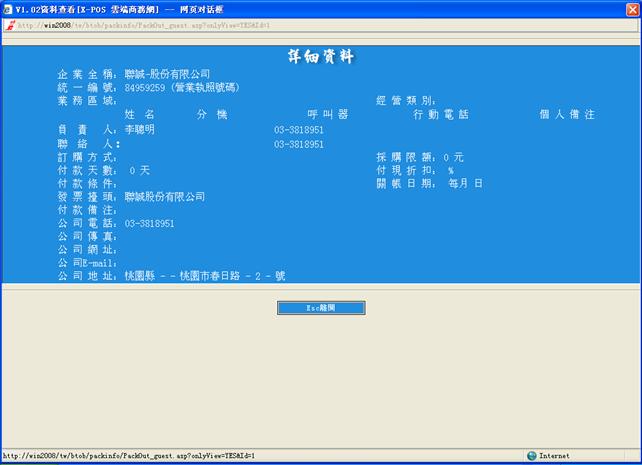
Task: Click the X-POS dialog title bar icon
Action: (x=8, y=8)
